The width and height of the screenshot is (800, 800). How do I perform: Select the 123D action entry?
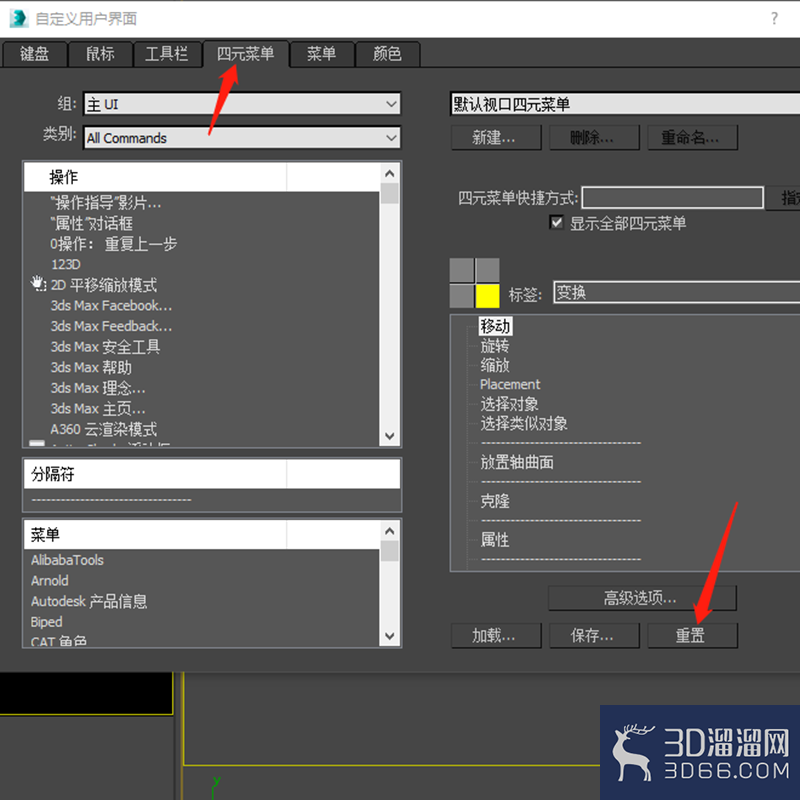65,264
